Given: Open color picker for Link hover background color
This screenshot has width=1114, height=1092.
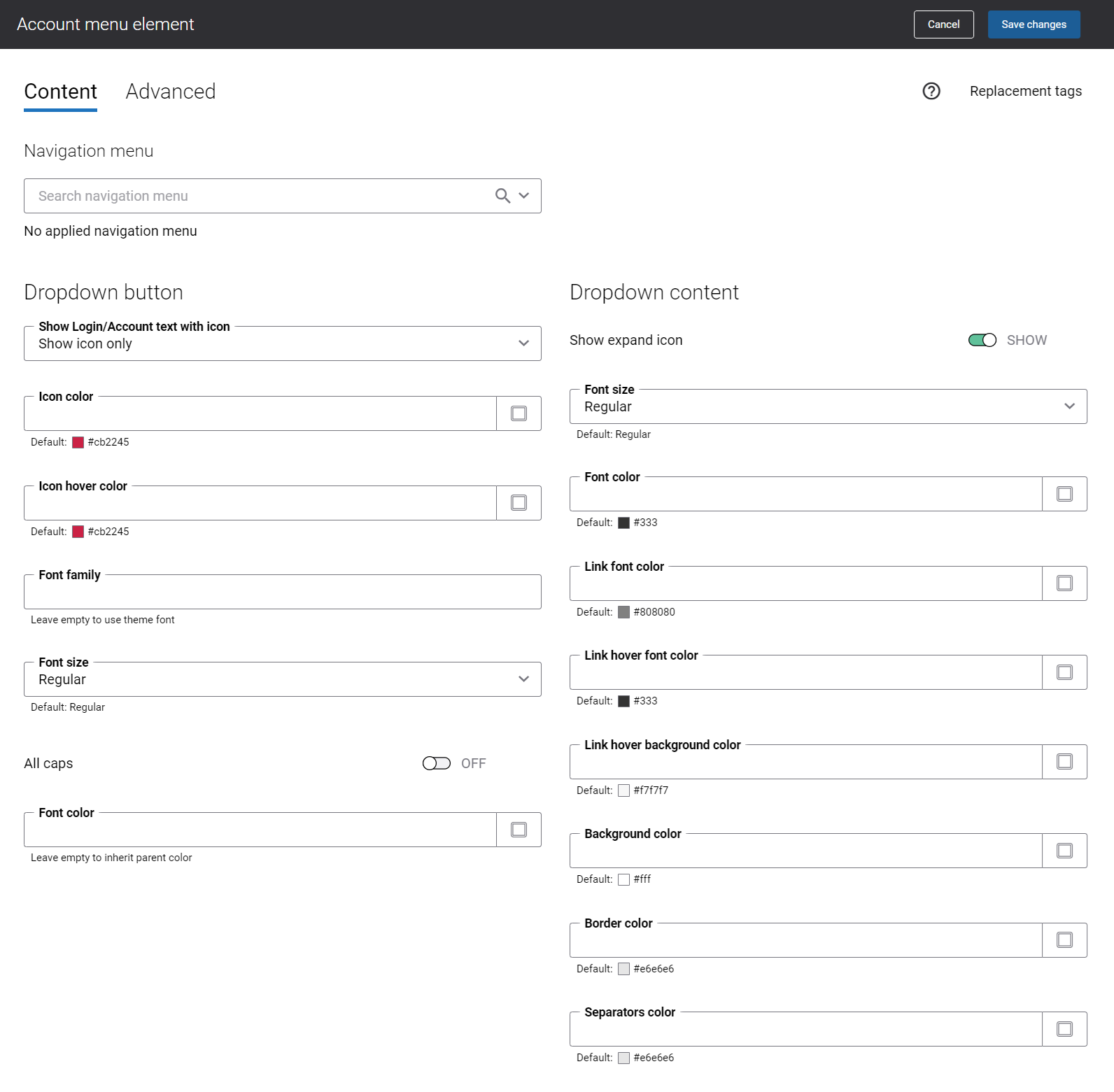Looking at the screenshot, I should click(x=1064, y=762).
